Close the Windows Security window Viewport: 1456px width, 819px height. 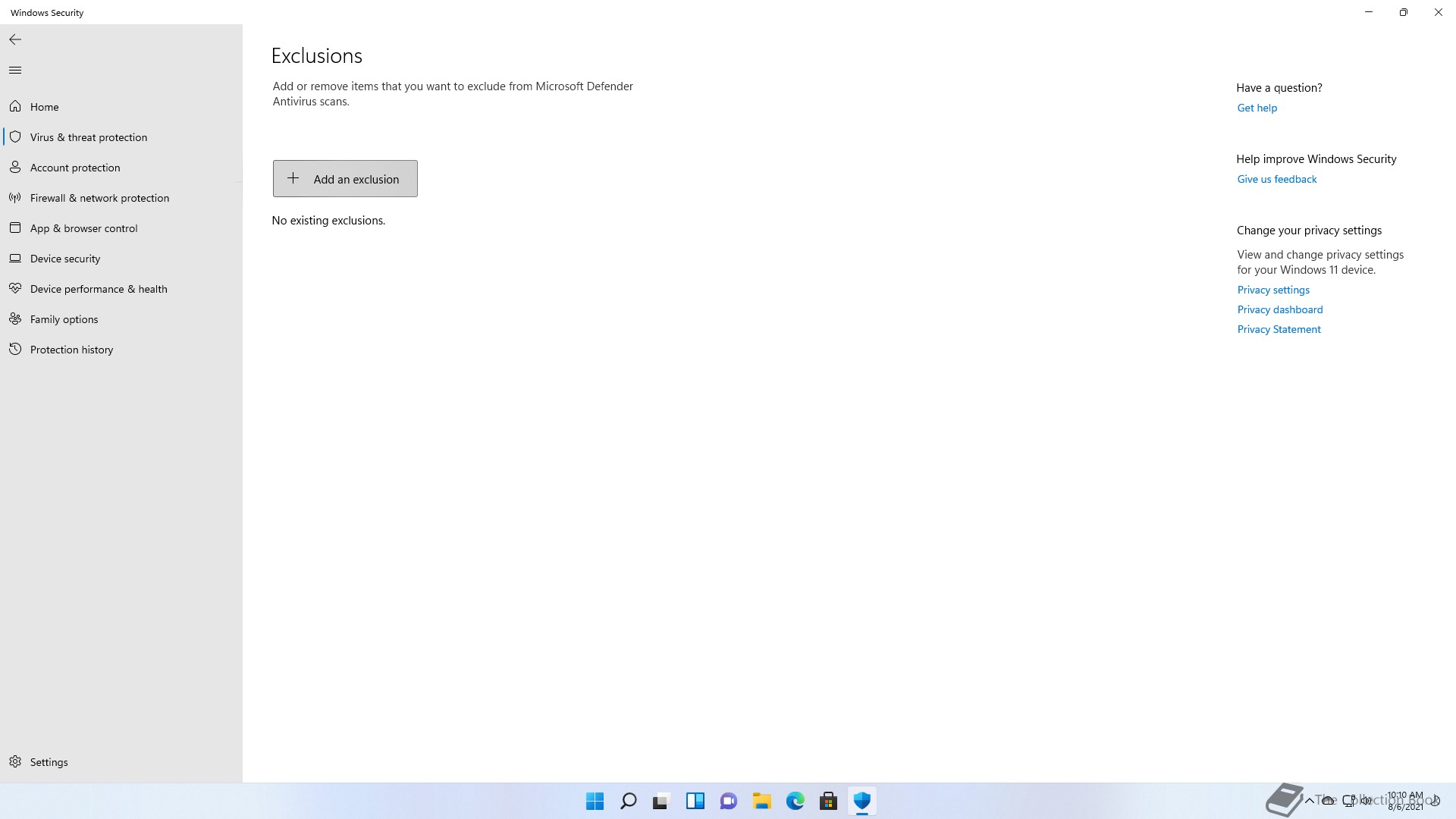(x=1439, y=12)
